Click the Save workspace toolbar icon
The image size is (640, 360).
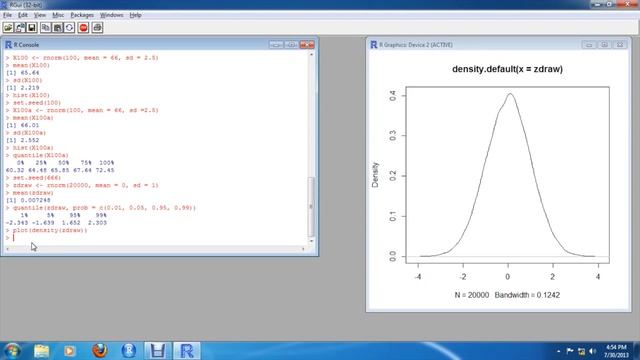[31, 28]
